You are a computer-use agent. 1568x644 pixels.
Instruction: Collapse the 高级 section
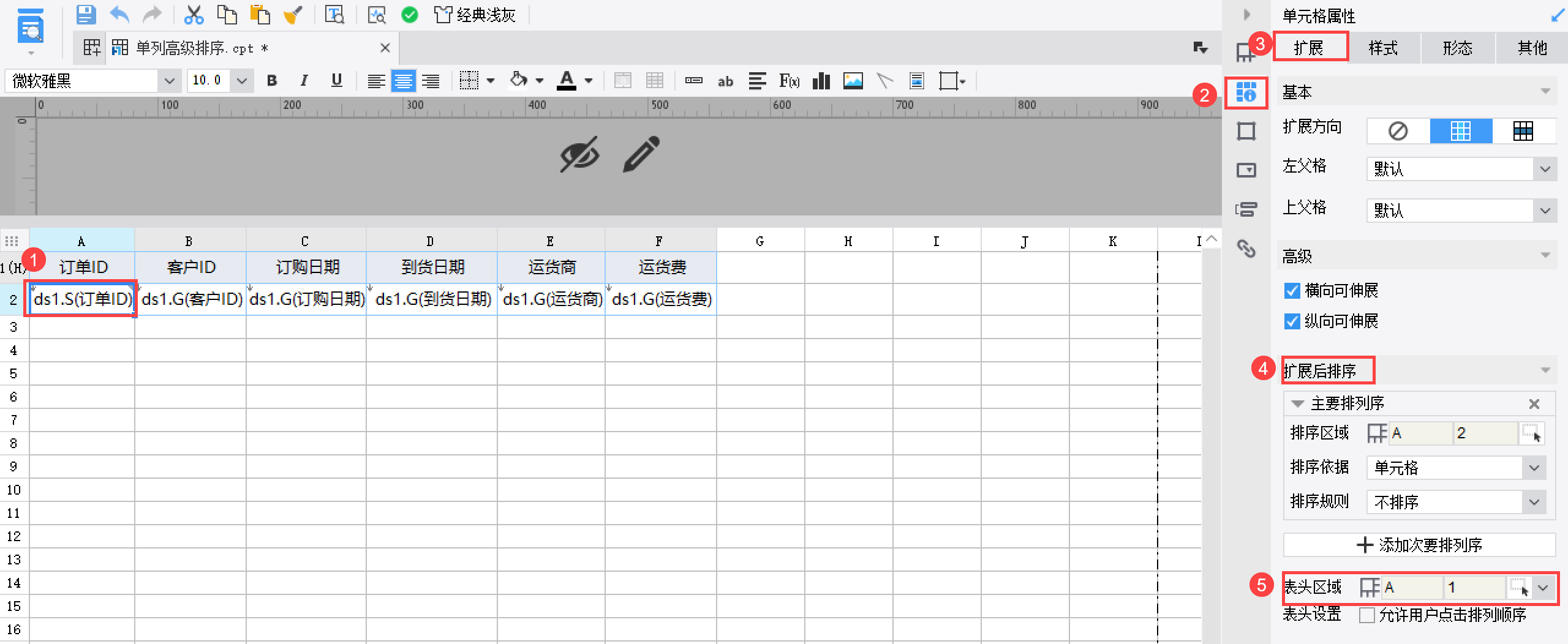[x=1545, y=255]
